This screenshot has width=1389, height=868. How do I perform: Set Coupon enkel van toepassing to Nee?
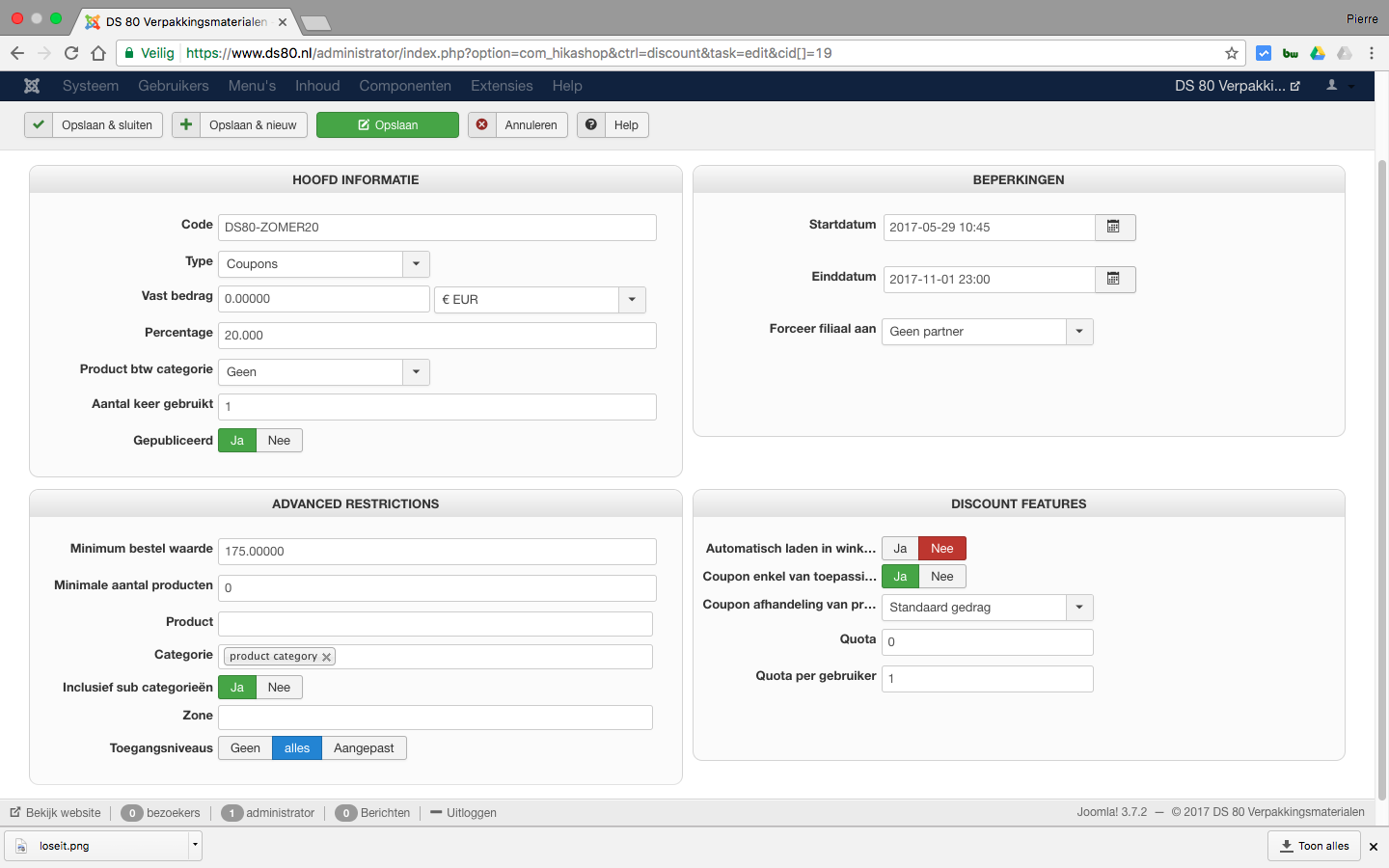(x=942, y=577)
